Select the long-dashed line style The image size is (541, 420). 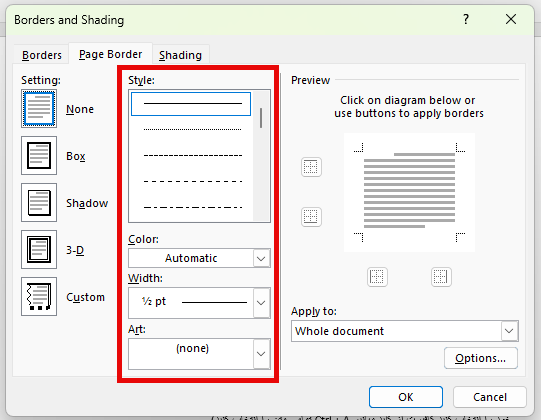pyautogui.click(x=192, y=182)
